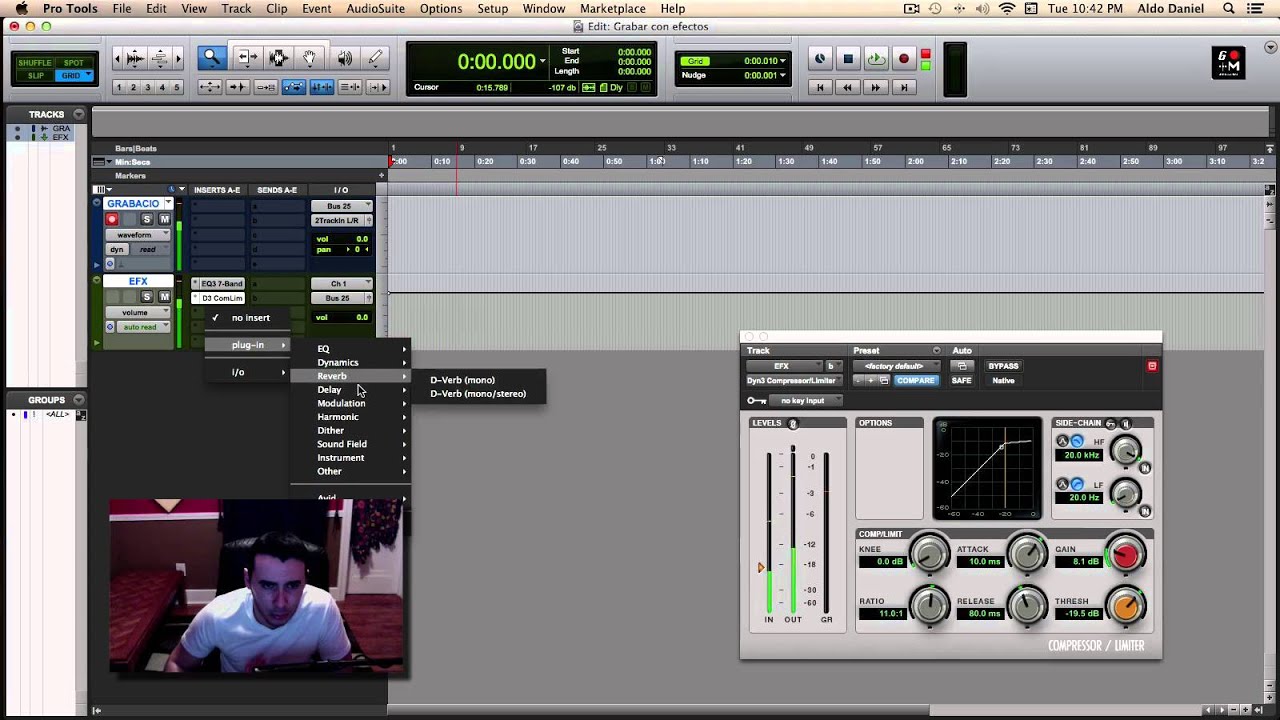Open the waveform track view selector
1280x720 pixels.
coord(137,235)
